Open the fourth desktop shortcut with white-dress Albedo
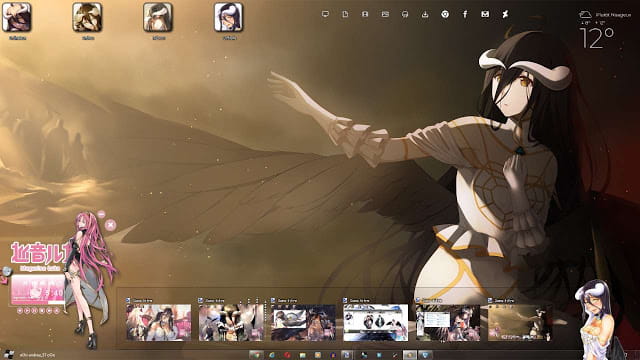Viewport: 640px width, 360px height. (x=229, y=18)
